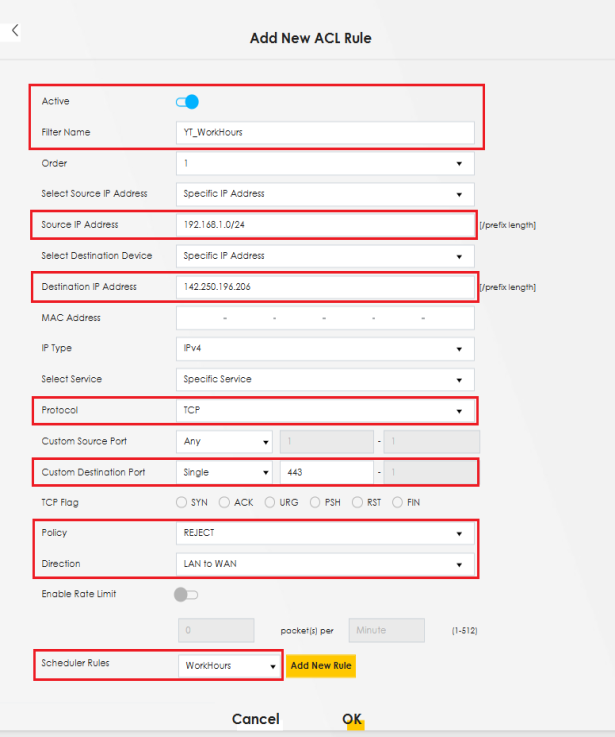This screenshot has width=615, height=737.
Task: Select the FIN TCP flag
Action: (x=398, y=502)
